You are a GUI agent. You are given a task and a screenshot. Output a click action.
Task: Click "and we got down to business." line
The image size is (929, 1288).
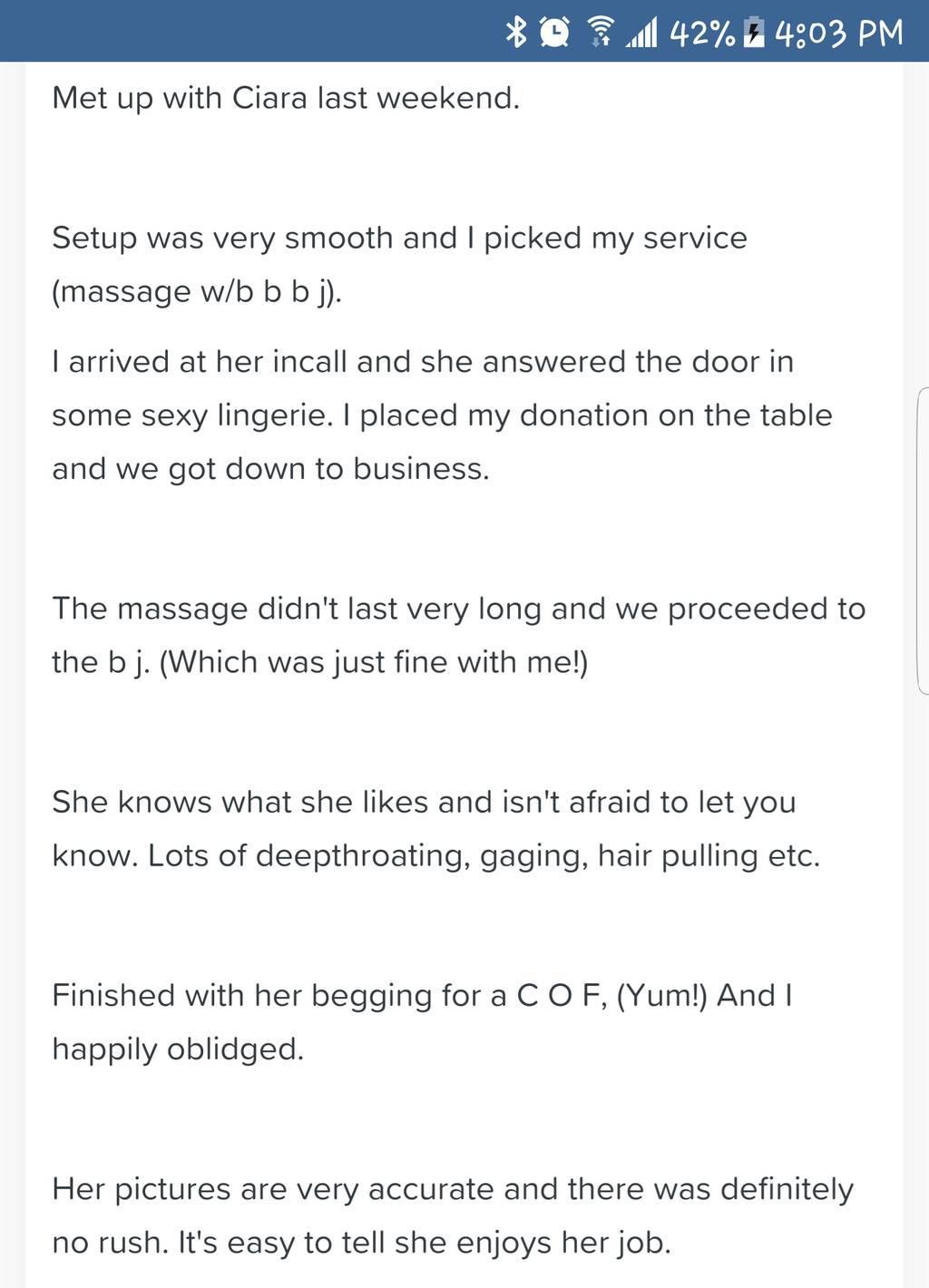point(270,469)
